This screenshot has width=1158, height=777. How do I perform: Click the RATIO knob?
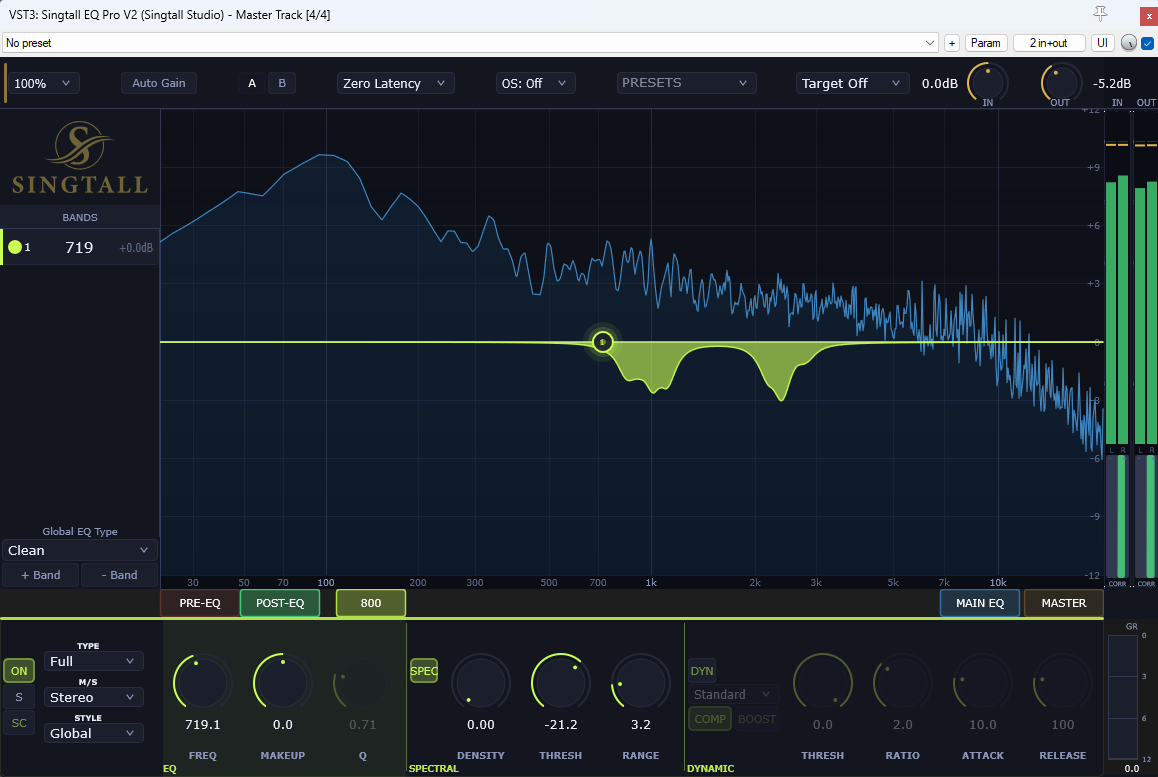click(902, 682)
